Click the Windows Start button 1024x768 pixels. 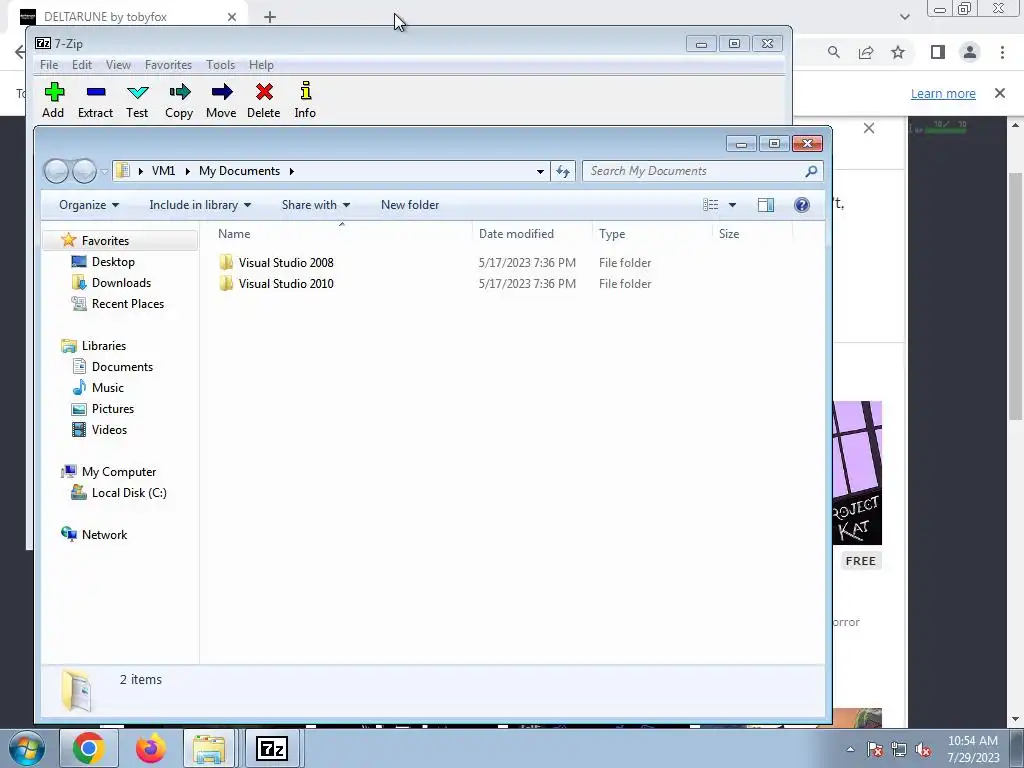pos(26,748)
